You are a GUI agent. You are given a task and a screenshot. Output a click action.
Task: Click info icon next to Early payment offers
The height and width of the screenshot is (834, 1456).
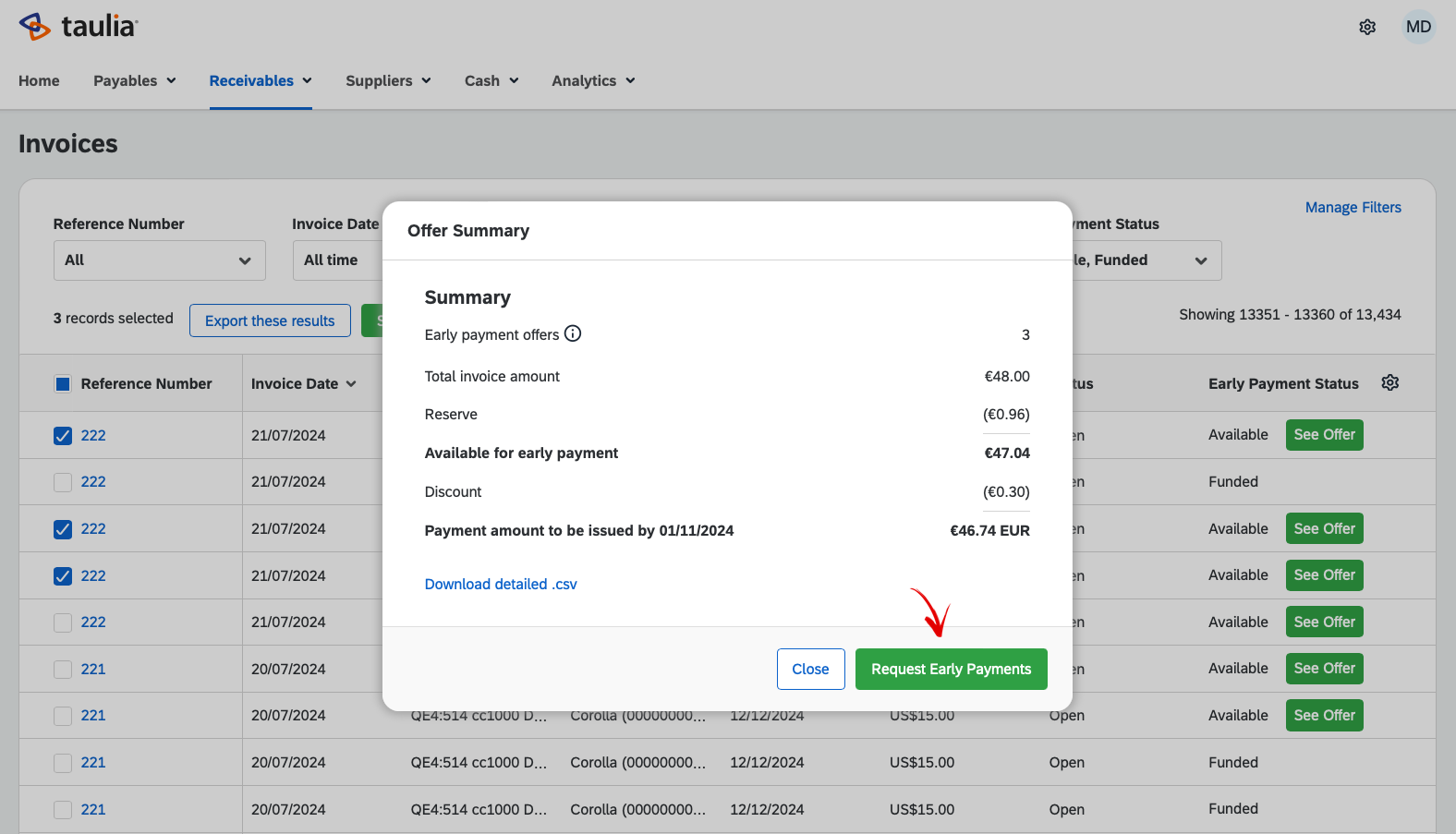tap(573, 333)
